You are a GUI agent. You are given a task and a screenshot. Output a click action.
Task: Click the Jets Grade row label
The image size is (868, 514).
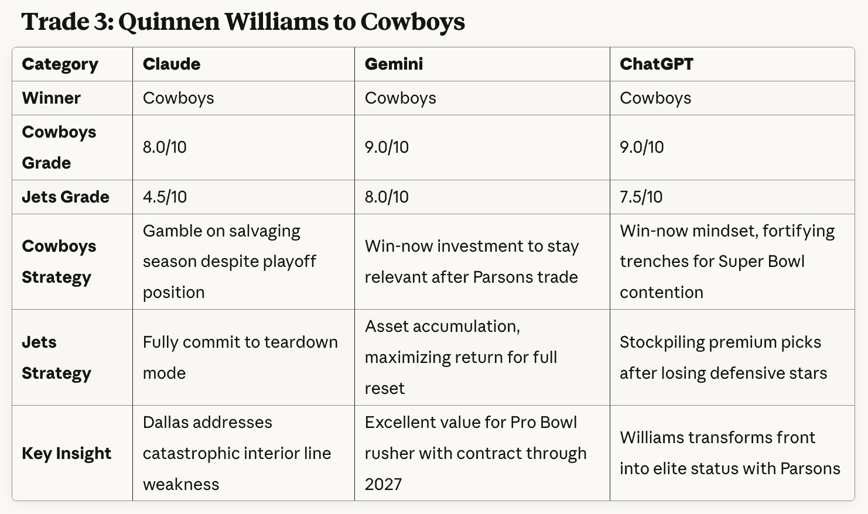65,197
